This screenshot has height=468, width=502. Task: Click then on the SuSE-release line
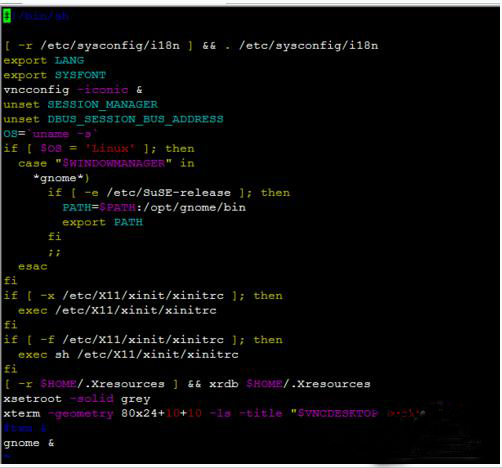coord(275,193)
